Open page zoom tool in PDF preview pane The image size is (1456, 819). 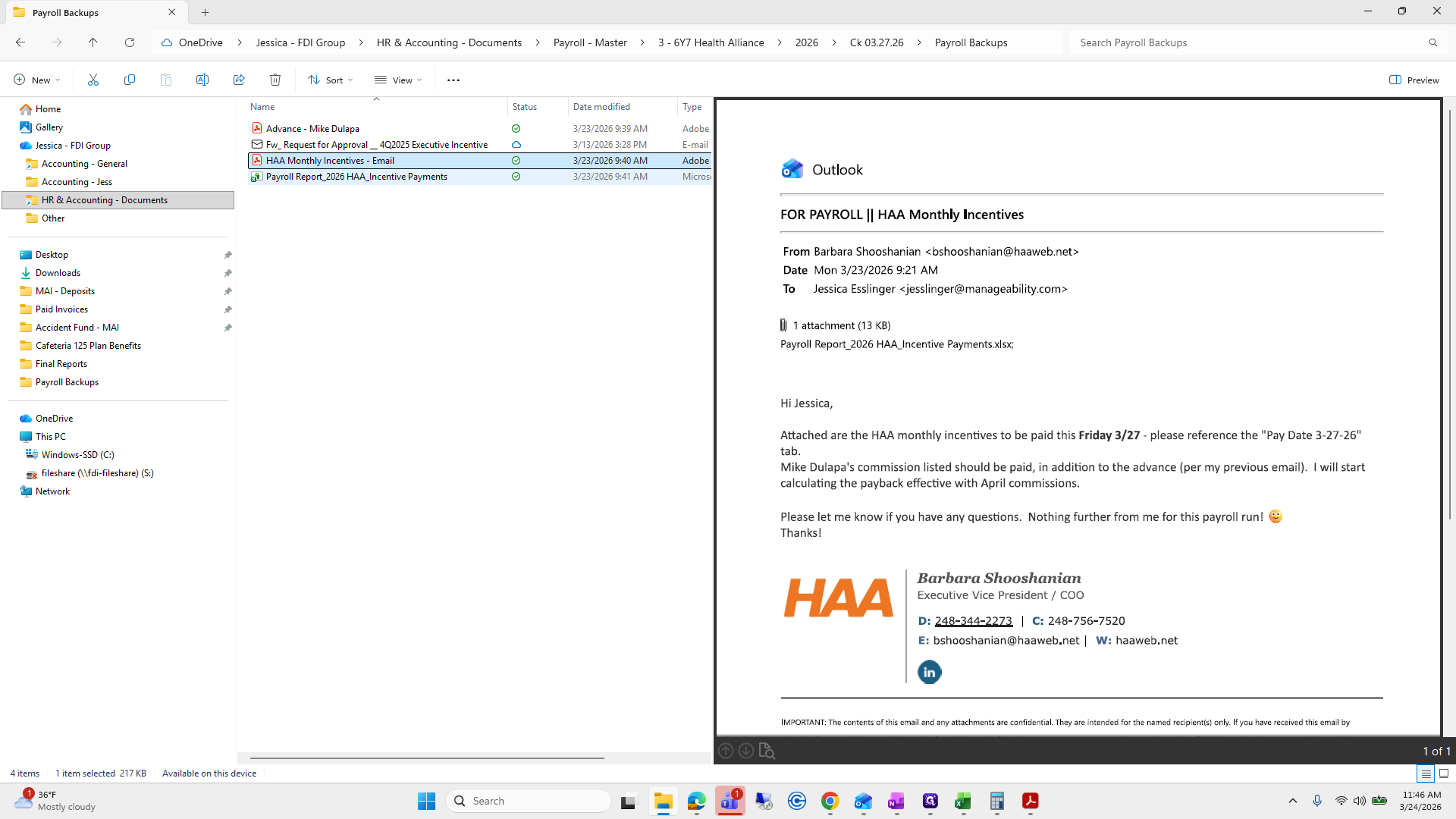[767, 751]
